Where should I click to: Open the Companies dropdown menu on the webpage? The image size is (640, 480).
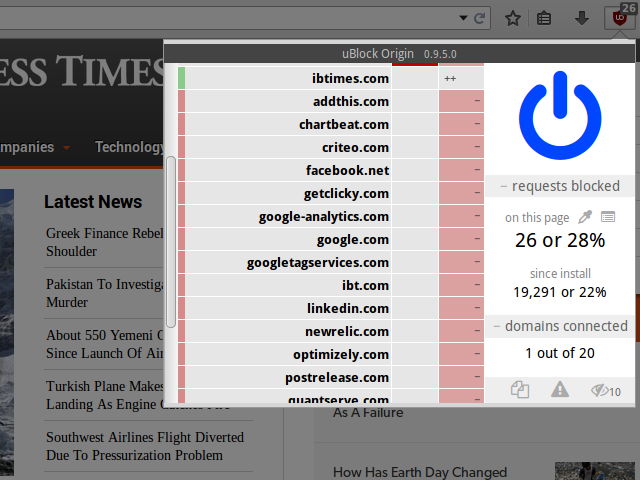[35, 147]
